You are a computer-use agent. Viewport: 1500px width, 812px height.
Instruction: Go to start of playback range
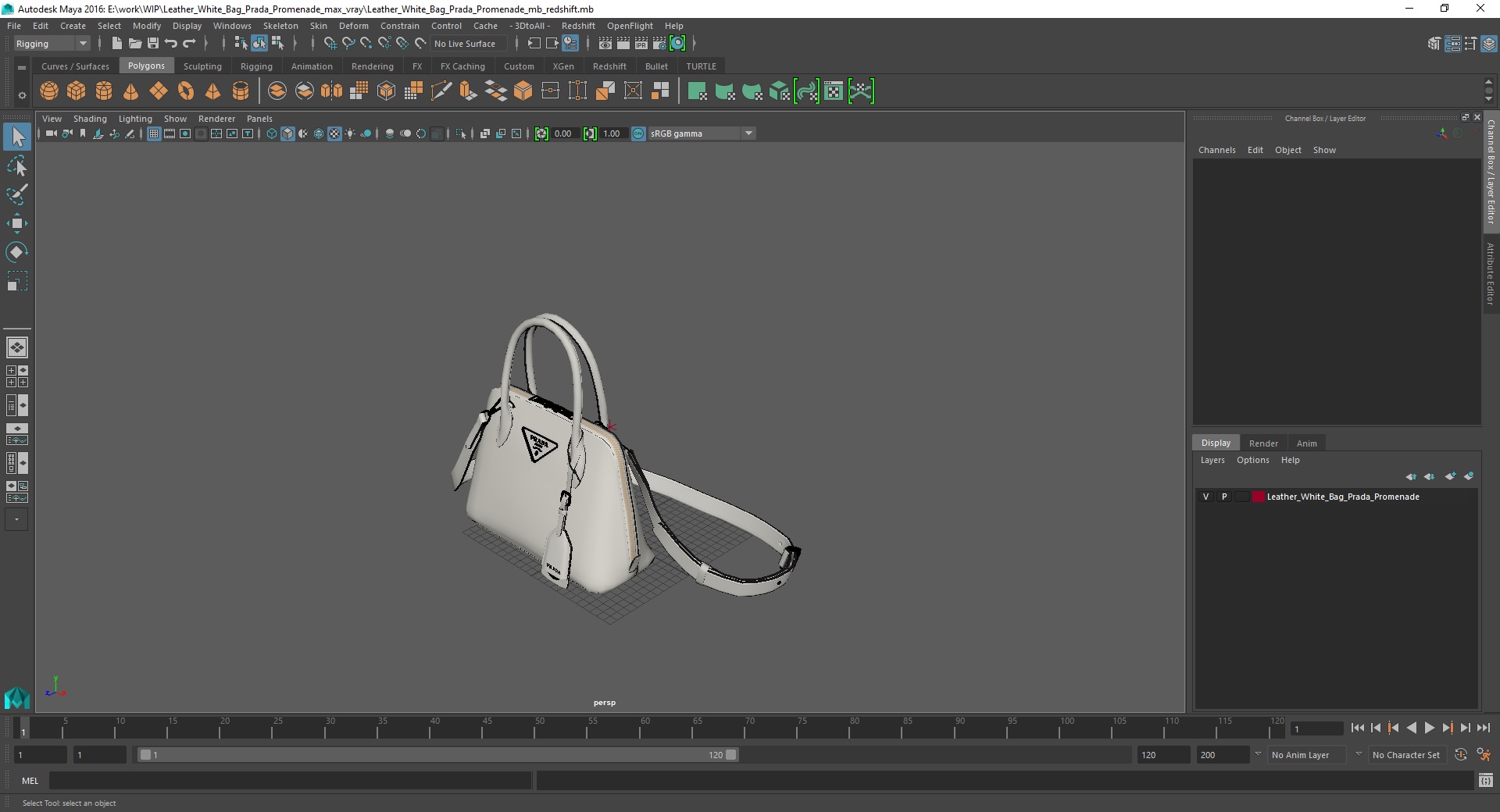click(1357, 728)
